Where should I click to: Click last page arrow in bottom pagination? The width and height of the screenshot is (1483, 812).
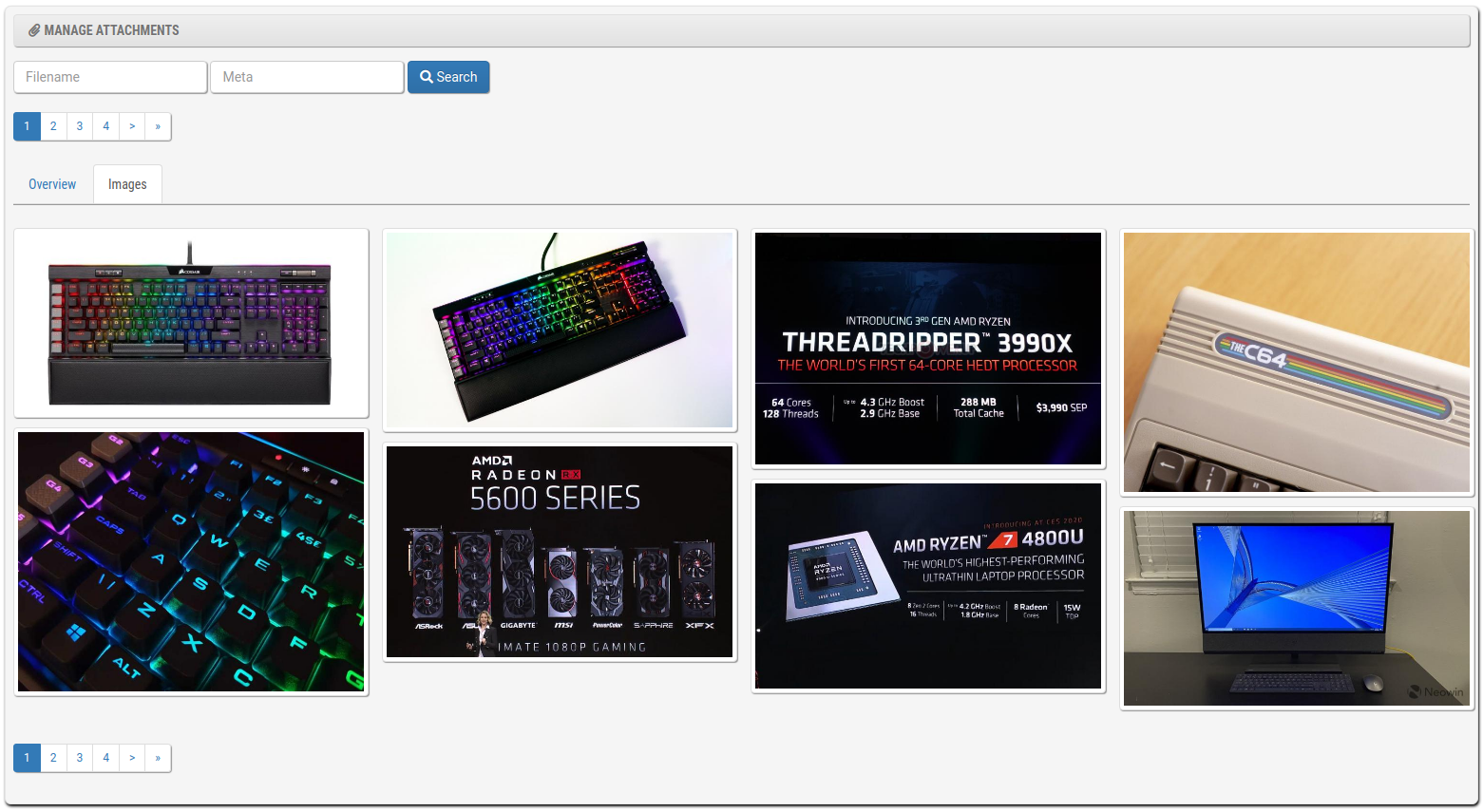point(158,758)
